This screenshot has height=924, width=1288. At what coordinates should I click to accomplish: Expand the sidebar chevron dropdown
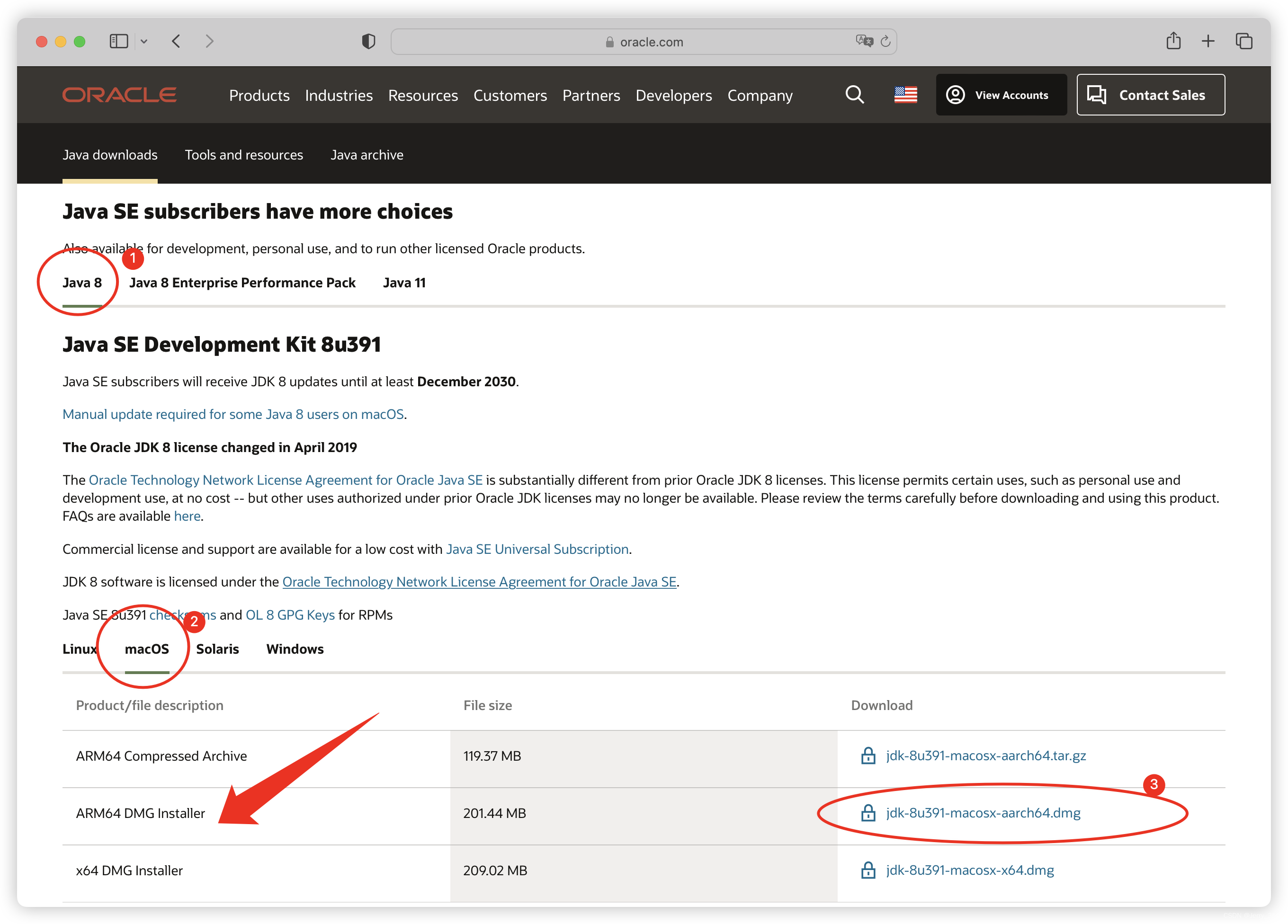tap(143, 41)
